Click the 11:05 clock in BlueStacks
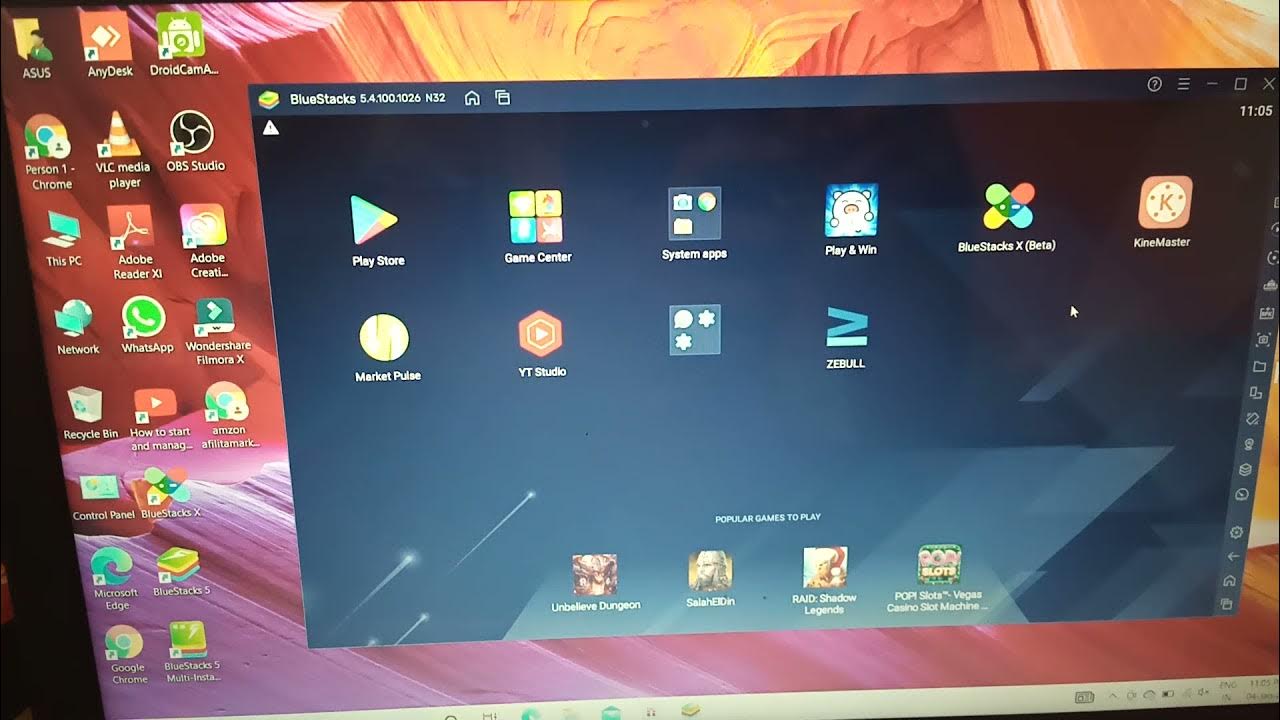 (x=1255, y=112)
